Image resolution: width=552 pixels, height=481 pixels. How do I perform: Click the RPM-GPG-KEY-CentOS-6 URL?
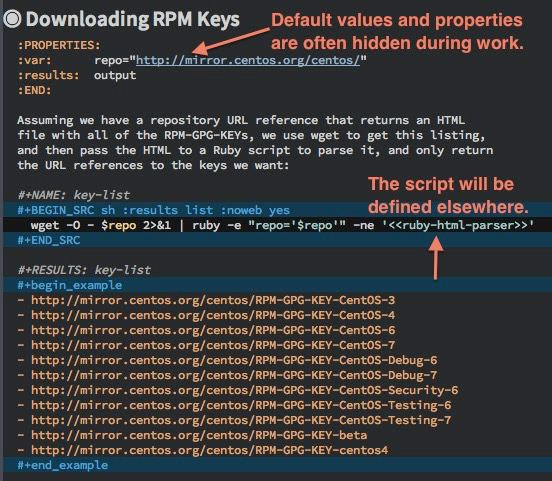point(213,330)
